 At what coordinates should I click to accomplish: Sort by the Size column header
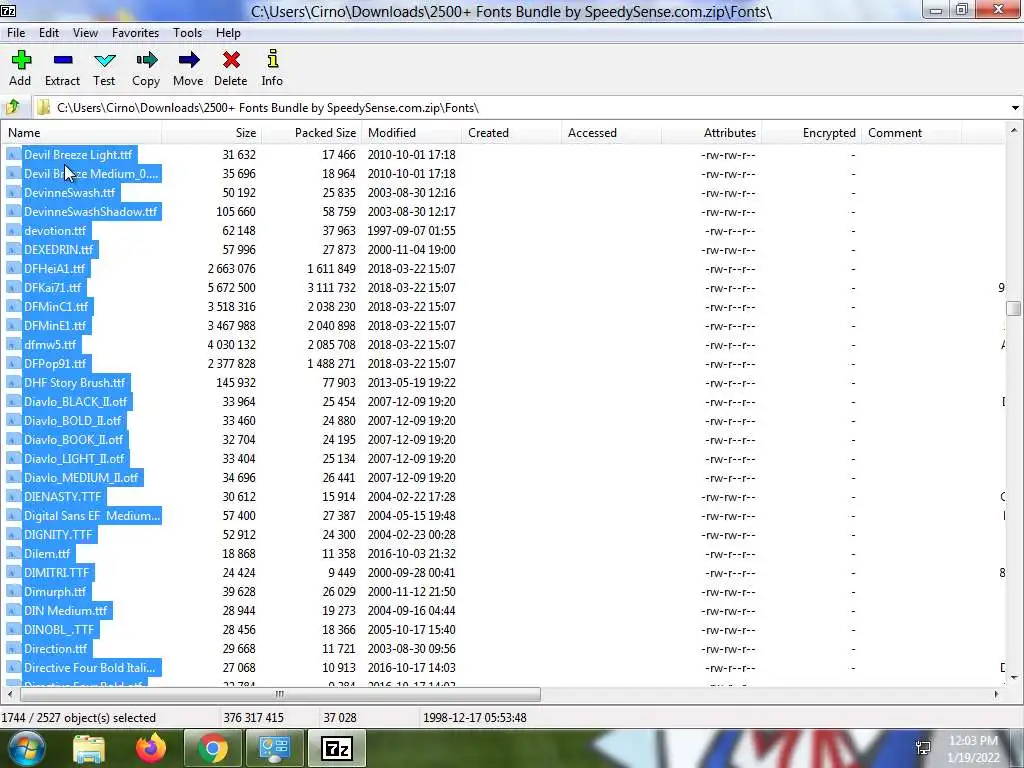(x=212, y=133)
